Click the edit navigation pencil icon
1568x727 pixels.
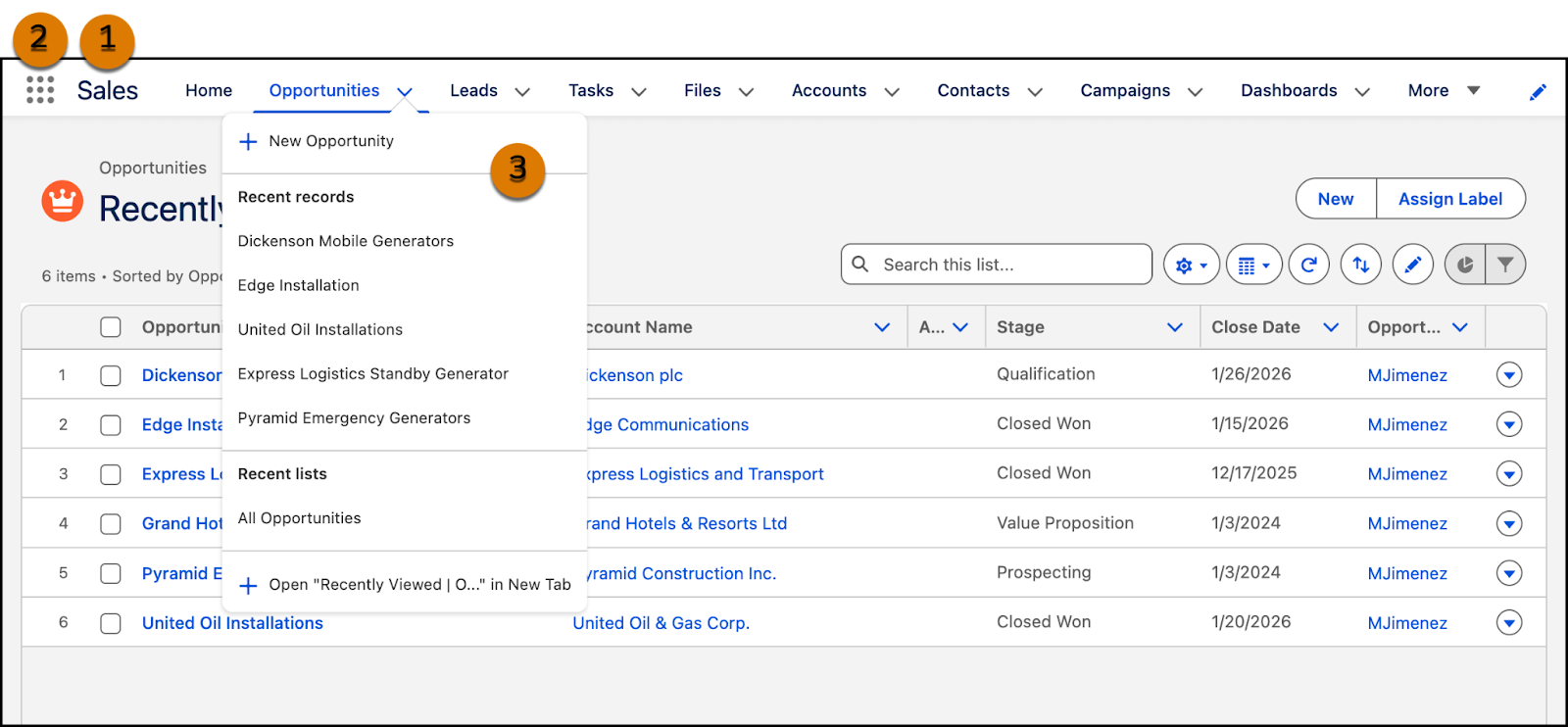(x=1538, y=91)
